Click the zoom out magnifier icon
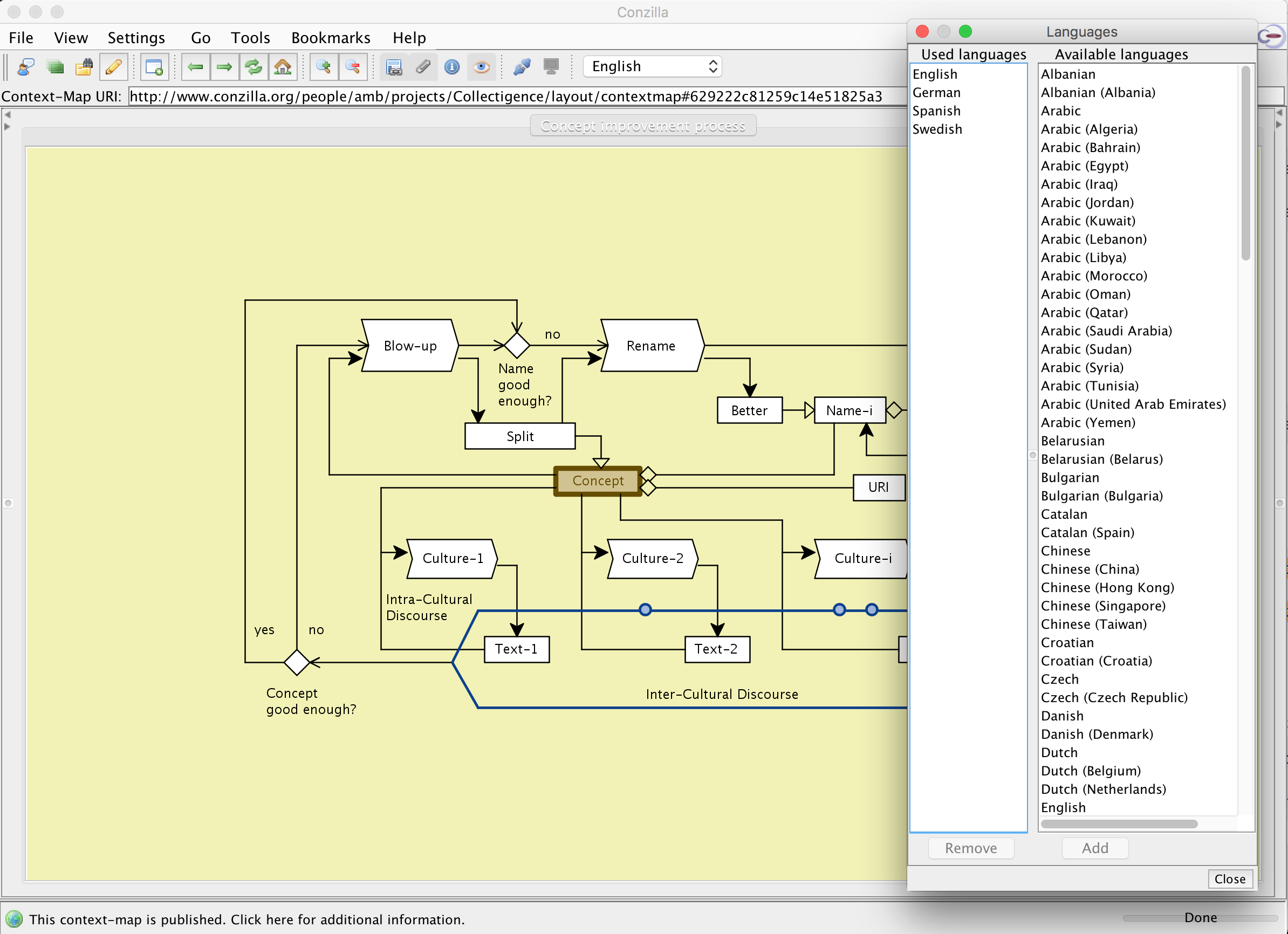Viewport: 1288px width, 934px height. (353, 67)
